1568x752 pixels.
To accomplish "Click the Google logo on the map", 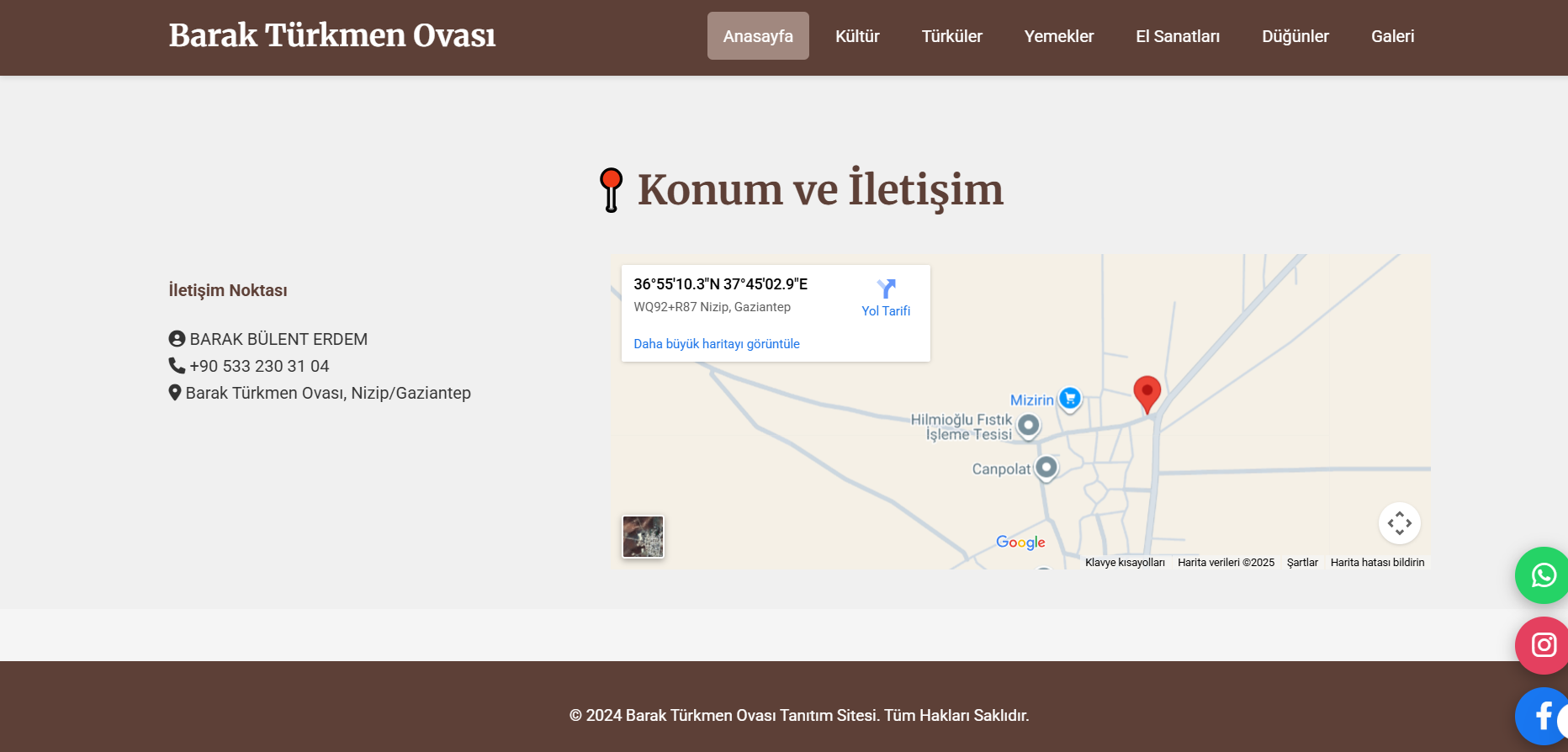I will tap(1020, 543).
